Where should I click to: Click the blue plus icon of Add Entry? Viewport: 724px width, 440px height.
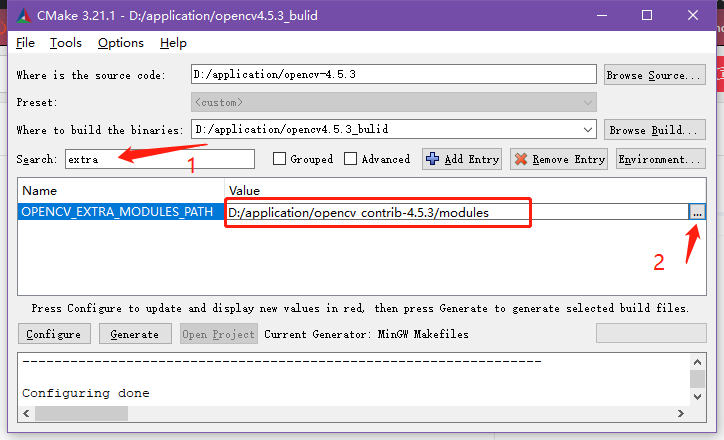[432, 159]
